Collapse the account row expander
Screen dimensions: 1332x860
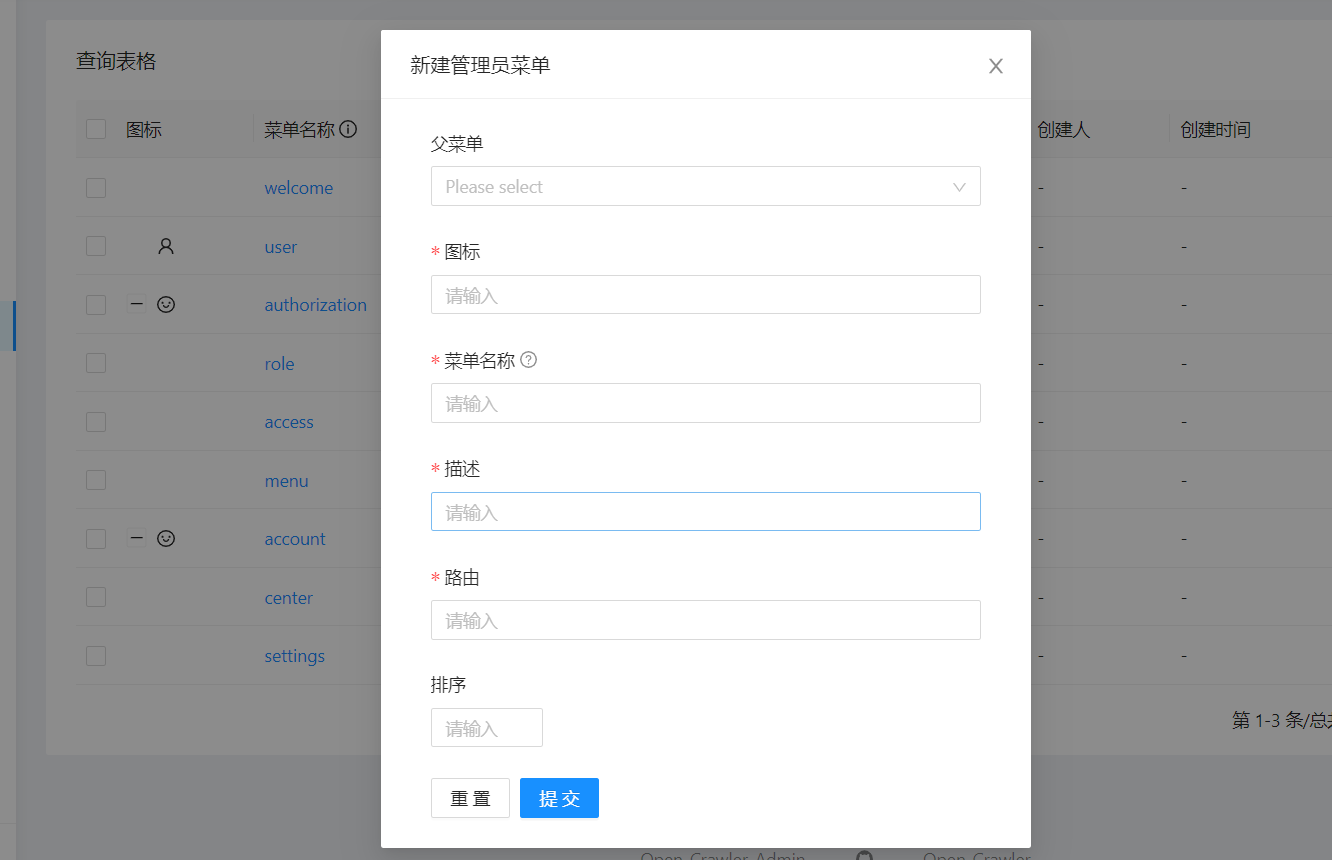pos(137,538)
